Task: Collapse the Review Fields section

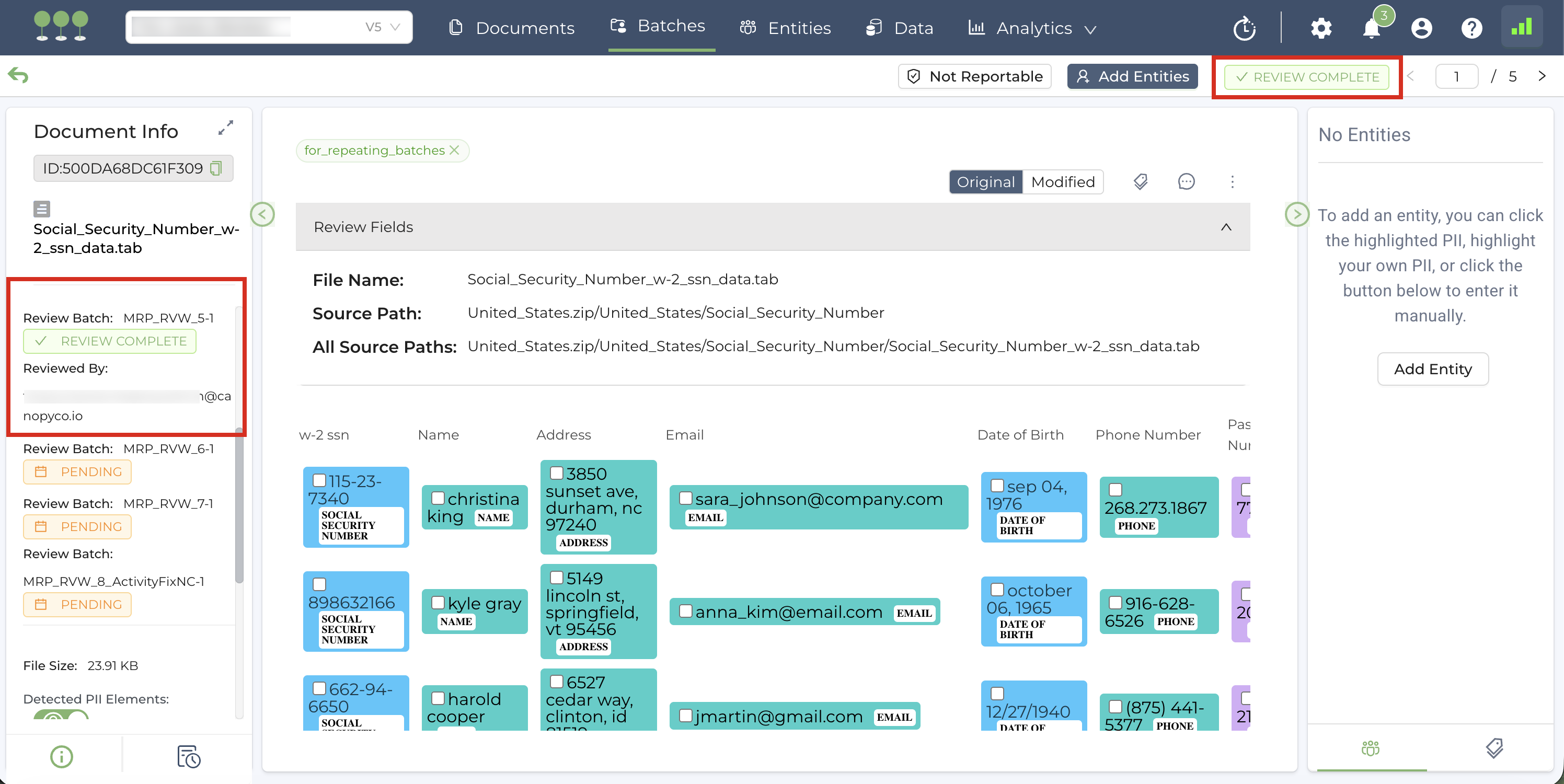Action: 1226,226
